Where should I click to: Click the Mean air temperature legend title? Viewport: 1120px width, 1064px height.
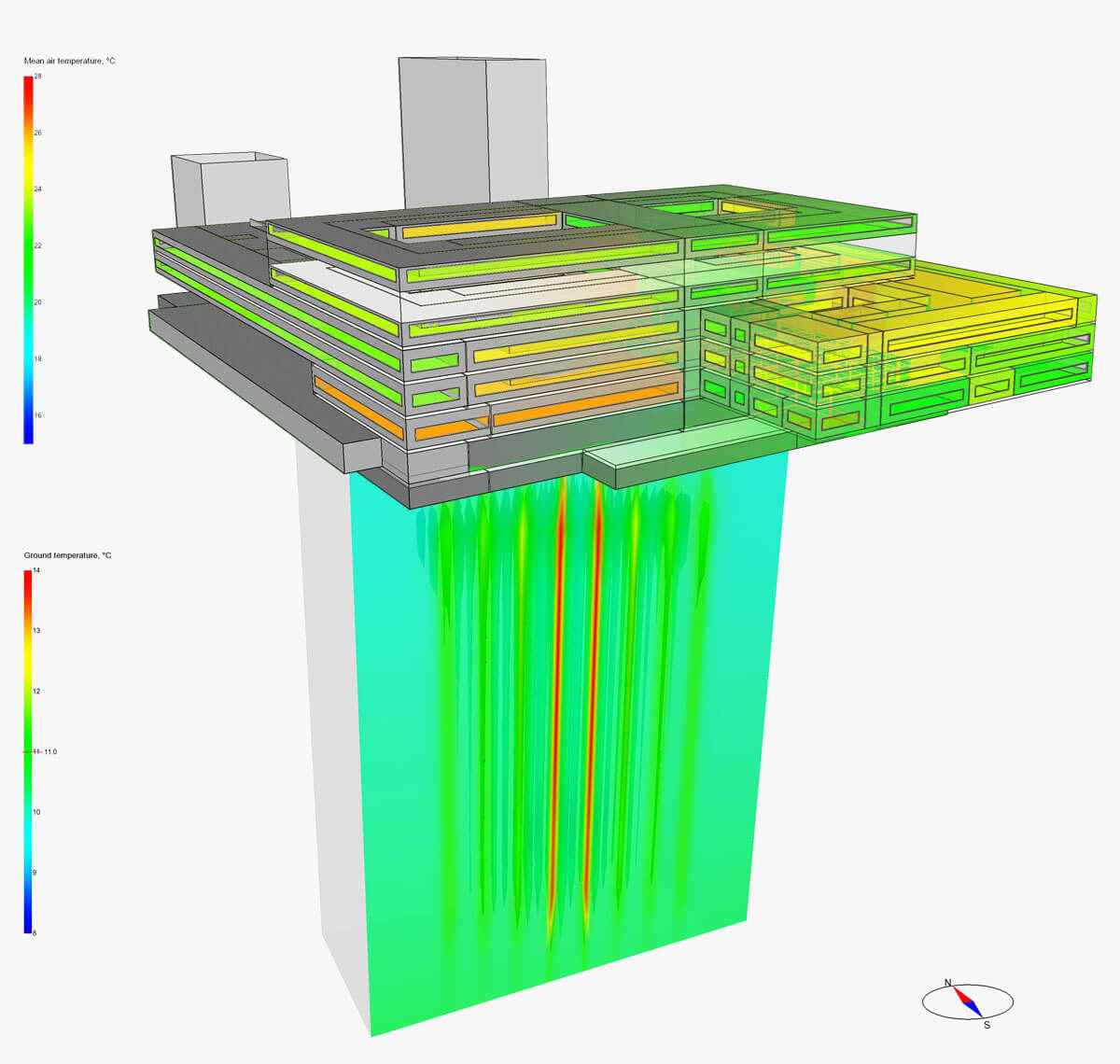pyautogui.click(x=70, y=61)
